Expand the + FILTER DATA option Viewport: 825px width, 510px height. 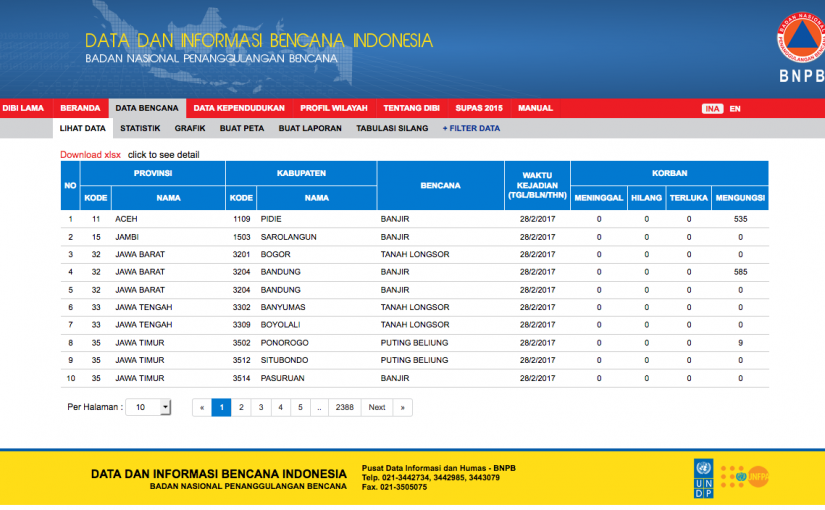(x=471, y=128)
